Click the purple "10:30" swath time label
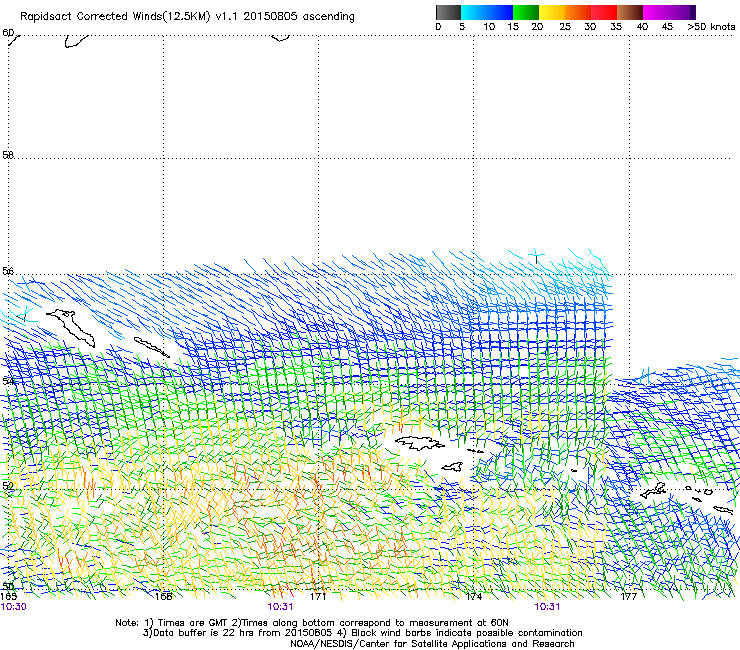 [x=13, y=607]
